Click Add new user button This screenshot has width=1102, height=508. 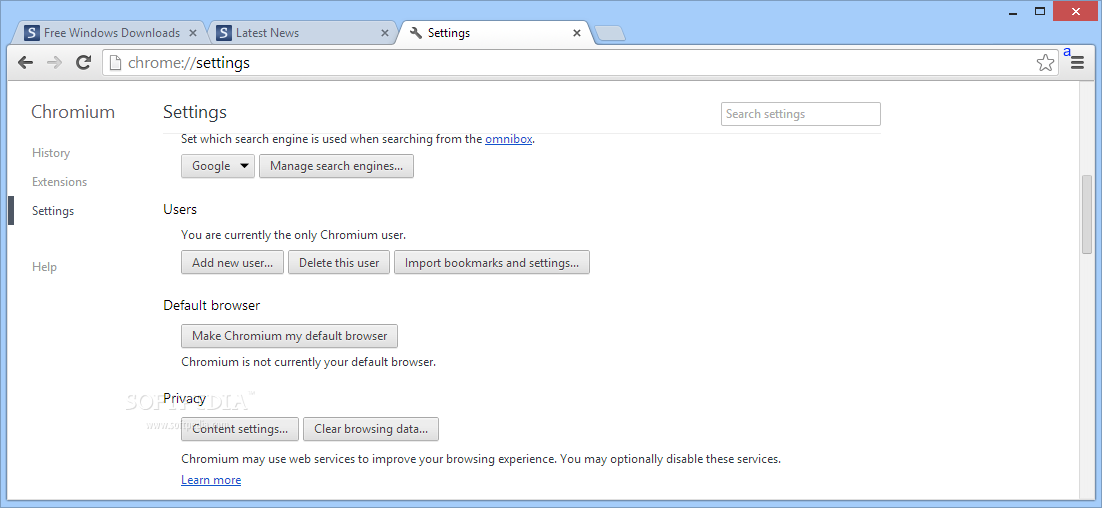tap(233, 263)
